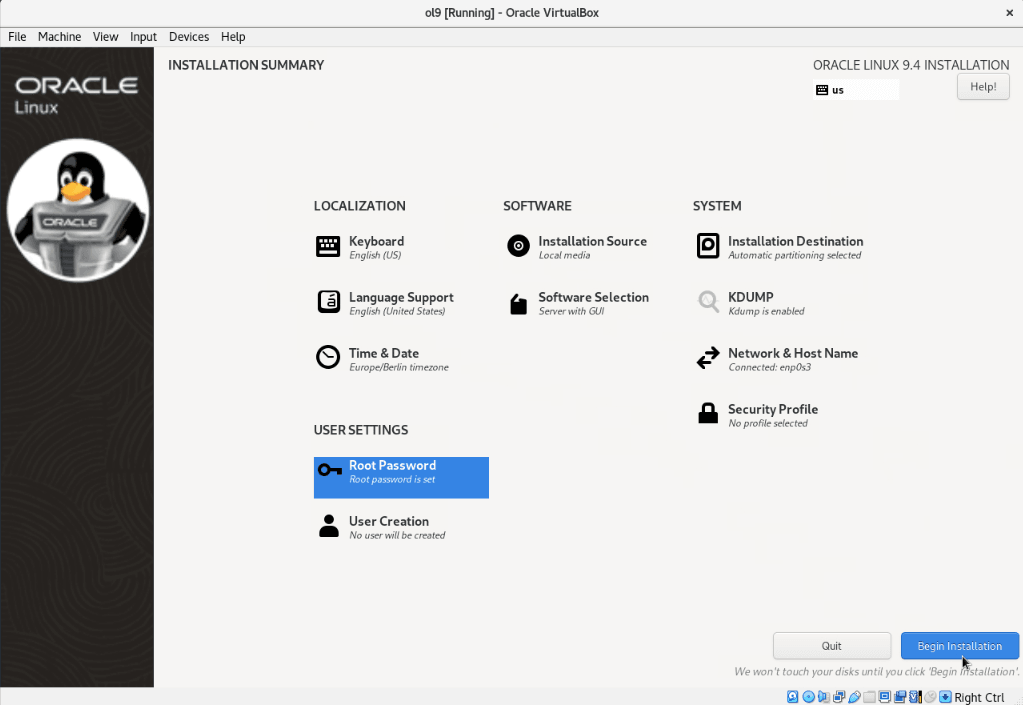The image size is (1023, 705).
Task: Open Language Support icon
Action: pos(328,302)
